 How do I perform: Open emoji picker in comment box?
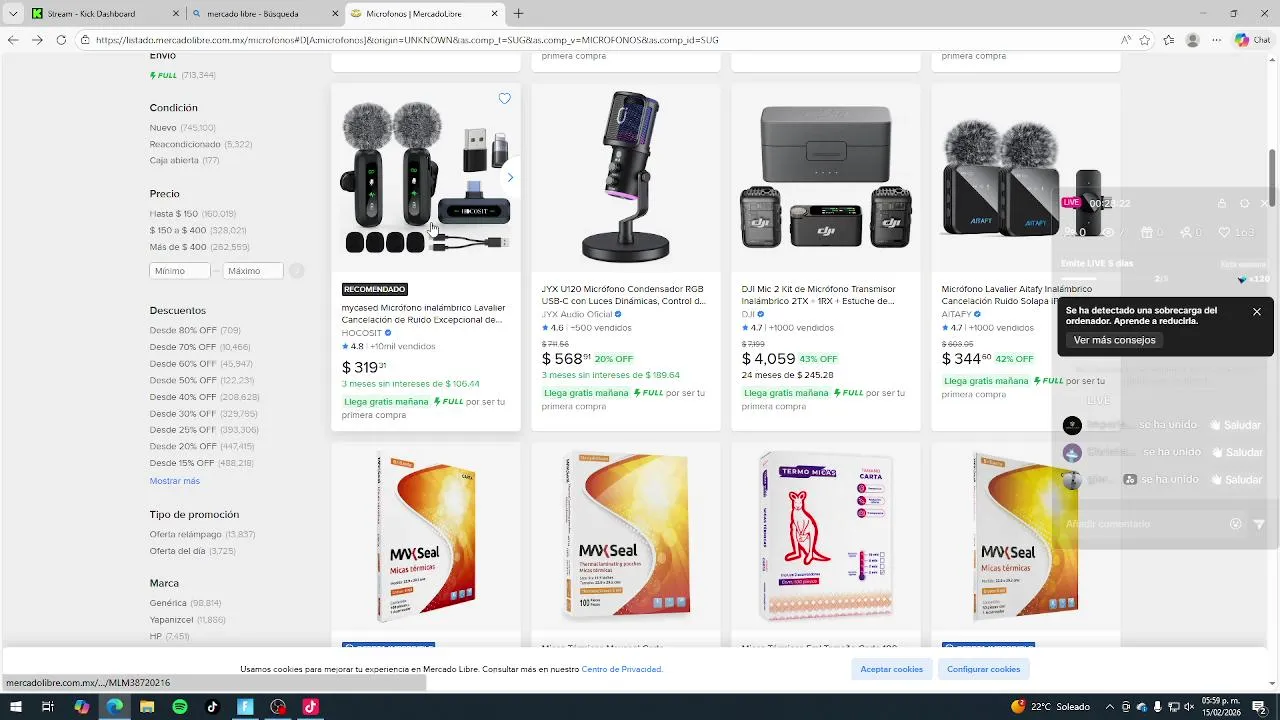tap(1236, 524)
